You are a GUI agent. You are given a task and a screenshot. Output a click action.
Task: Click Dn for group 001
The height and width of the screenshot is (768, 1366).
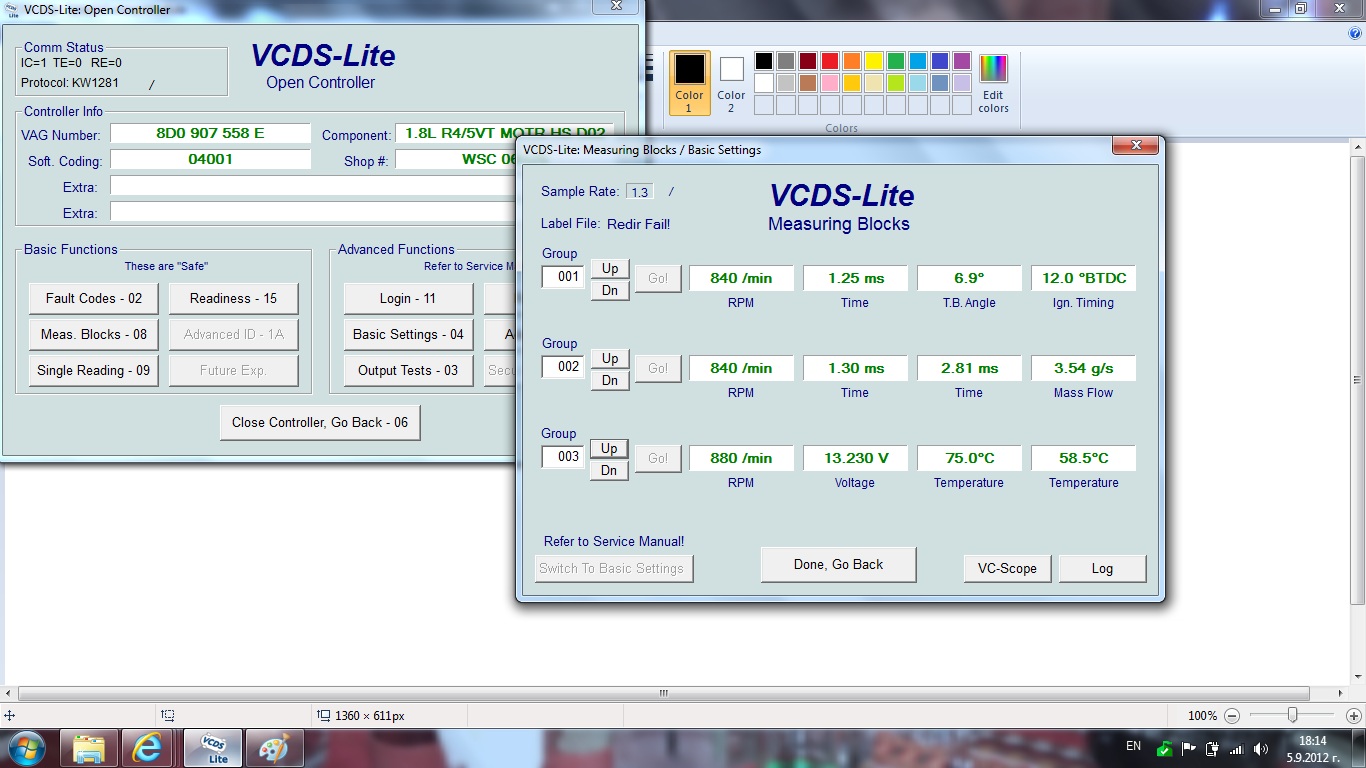(x=610, y=290)
